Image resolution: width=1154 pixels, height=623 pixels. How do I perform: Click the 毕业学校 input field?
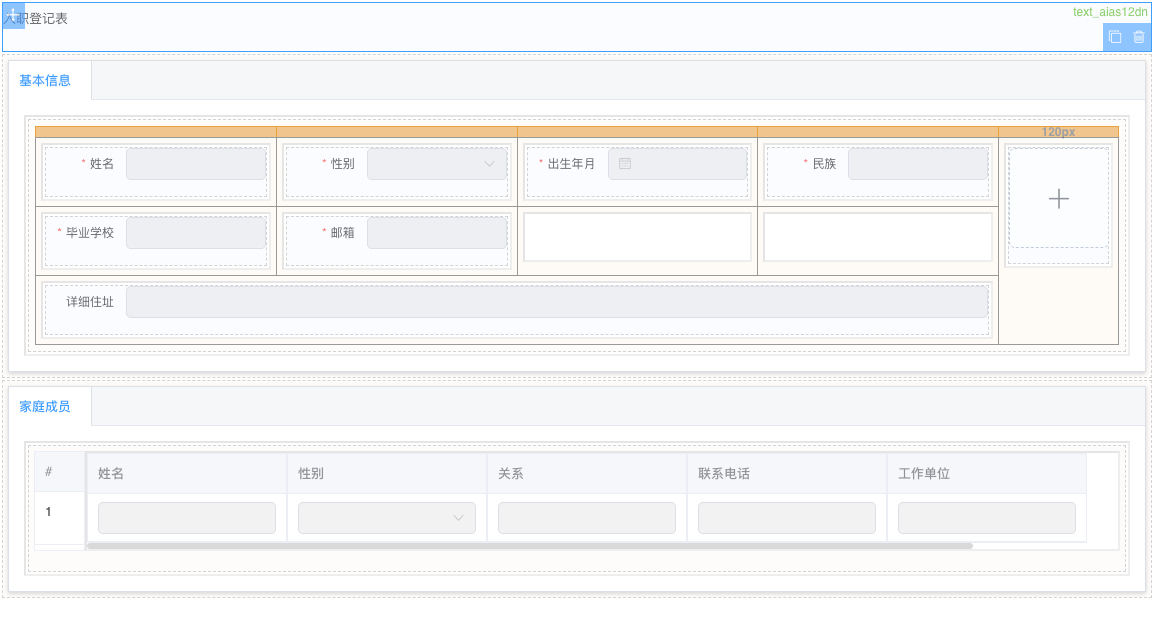pos(196,233)
